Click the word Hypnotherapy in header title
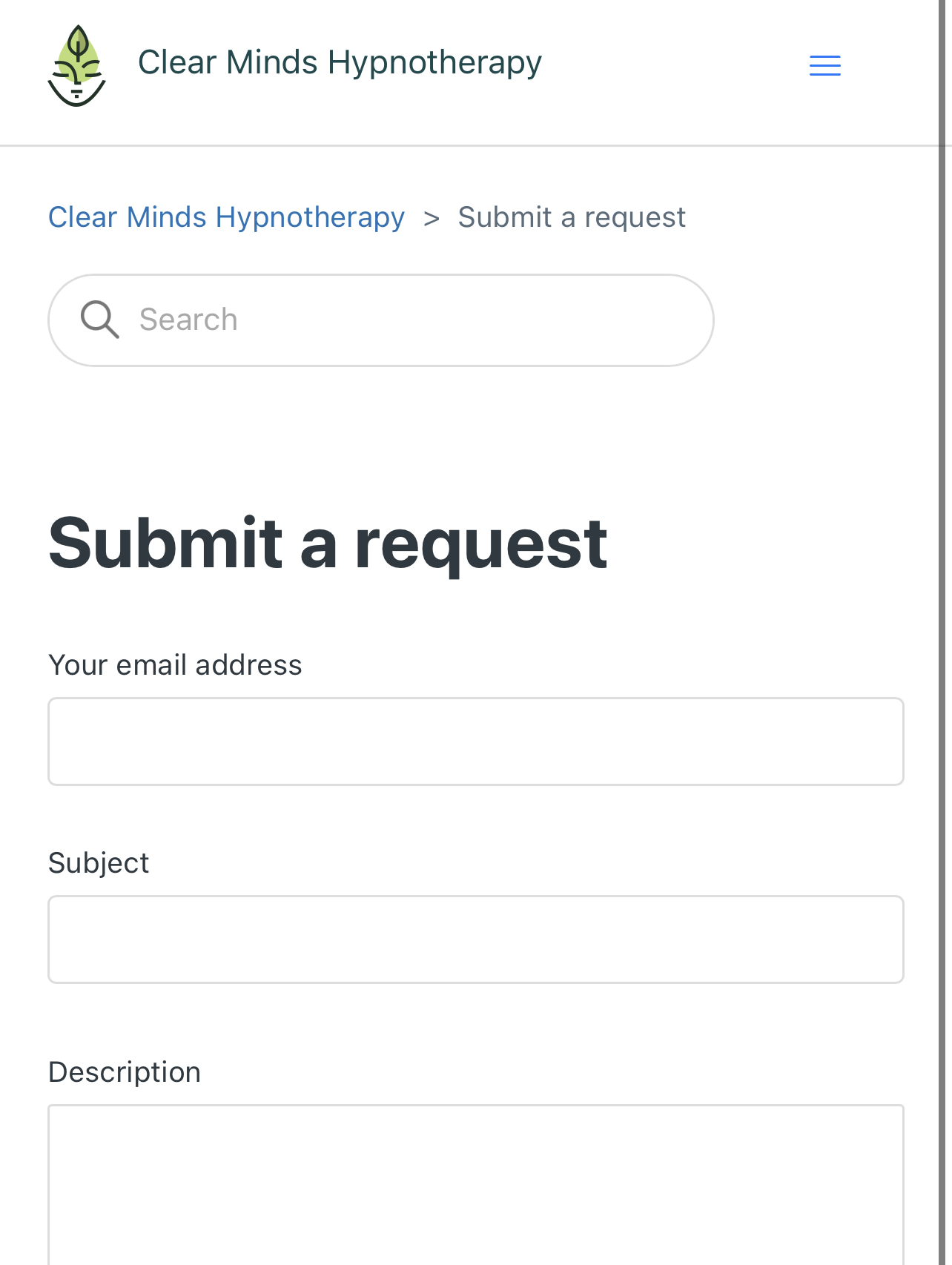 tap(435, 64)
